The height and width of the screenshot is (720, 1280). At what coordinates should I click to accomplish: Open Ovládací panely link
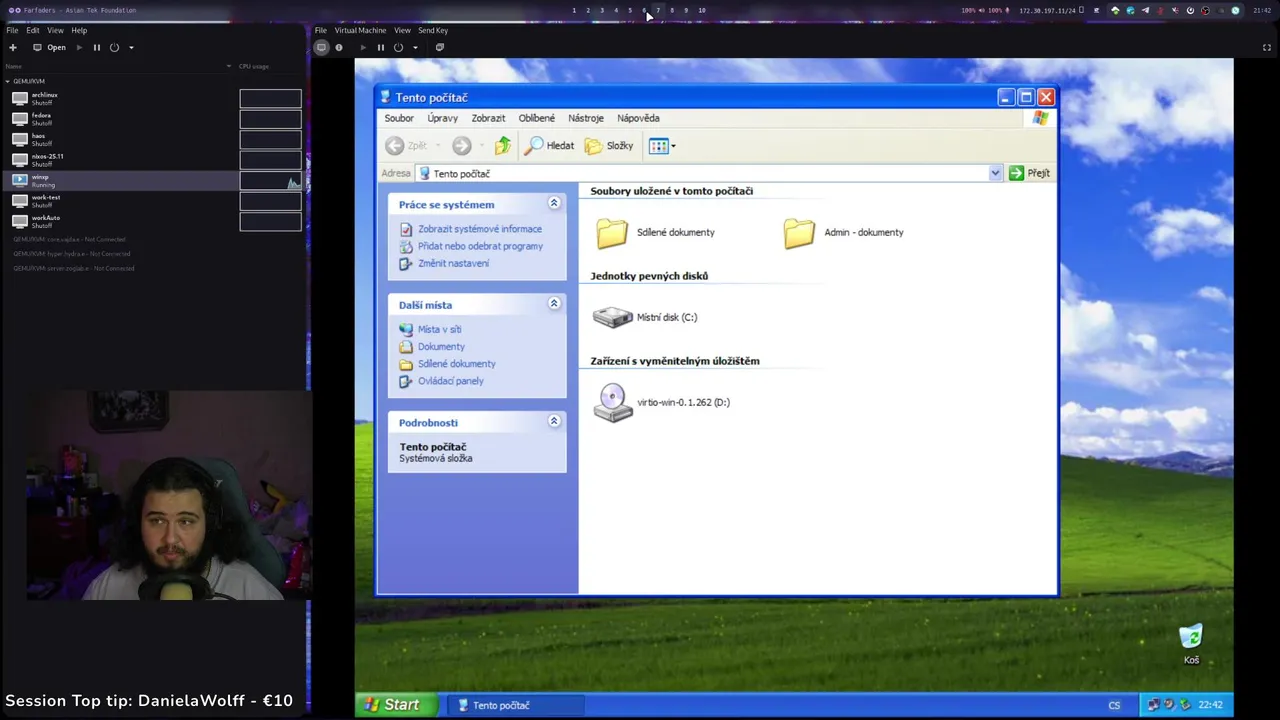(450, 381)
